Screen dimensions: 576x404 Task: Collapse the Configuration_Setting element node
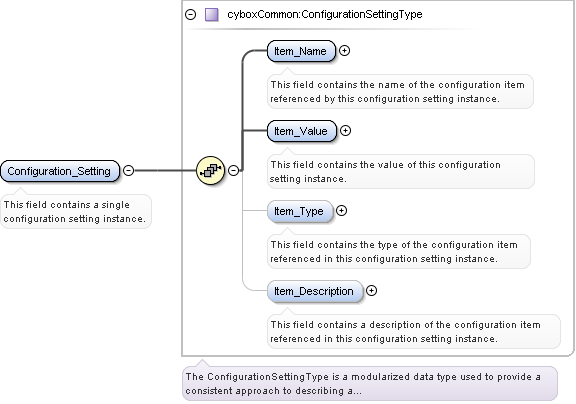(x=128, y=170)
